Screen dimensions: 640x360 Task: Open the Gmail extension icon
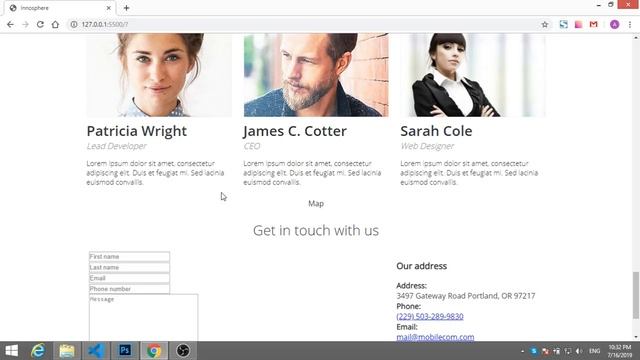(x=593, y=24)
